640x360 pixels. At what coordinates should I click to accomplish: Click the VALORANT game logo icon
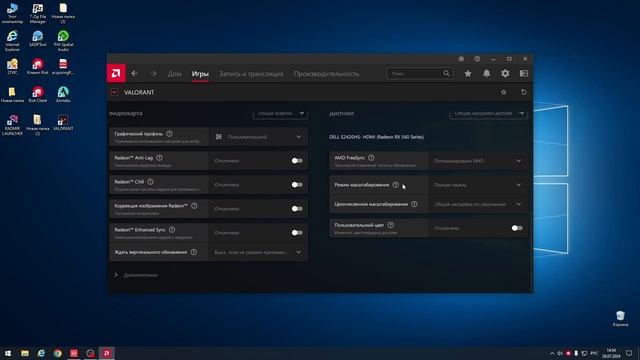tap(115, 92)
